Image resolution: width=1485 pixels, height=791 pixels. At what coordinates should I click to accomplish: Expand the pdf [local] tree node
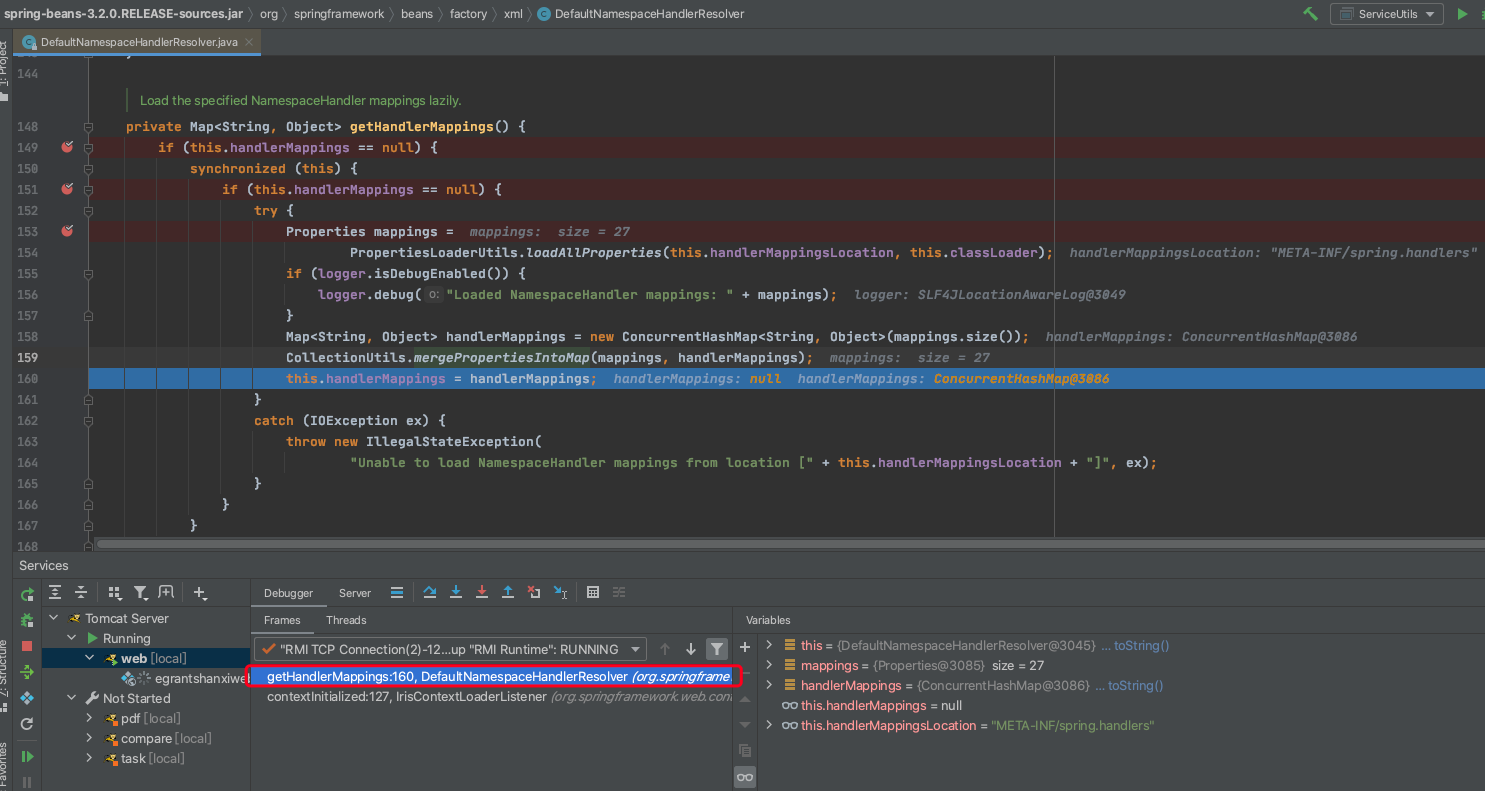(x=89, y=718)
